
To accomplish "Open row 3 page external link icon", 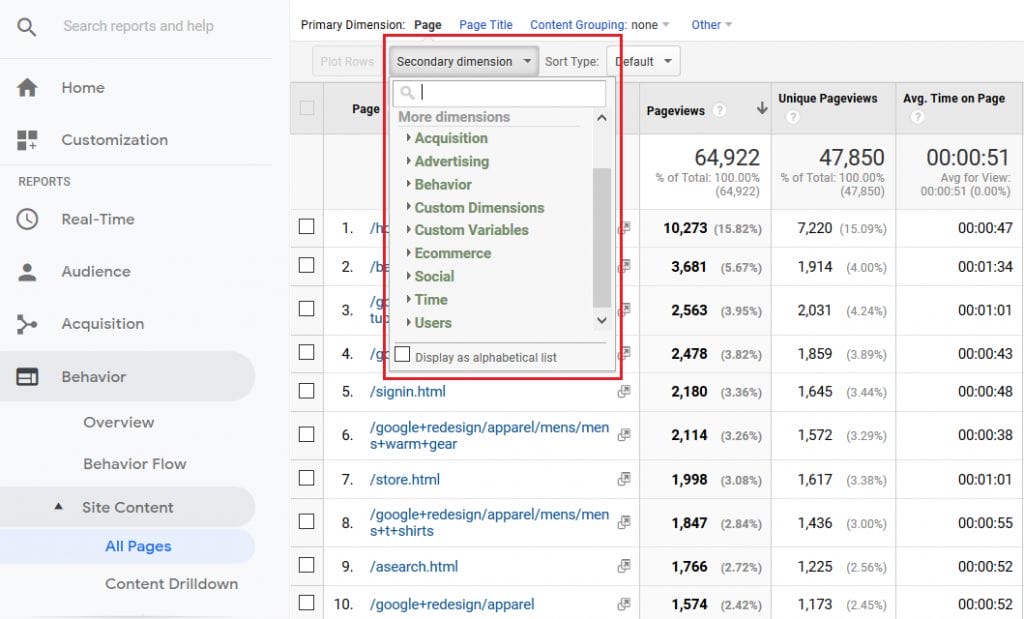I will [625, 309].
